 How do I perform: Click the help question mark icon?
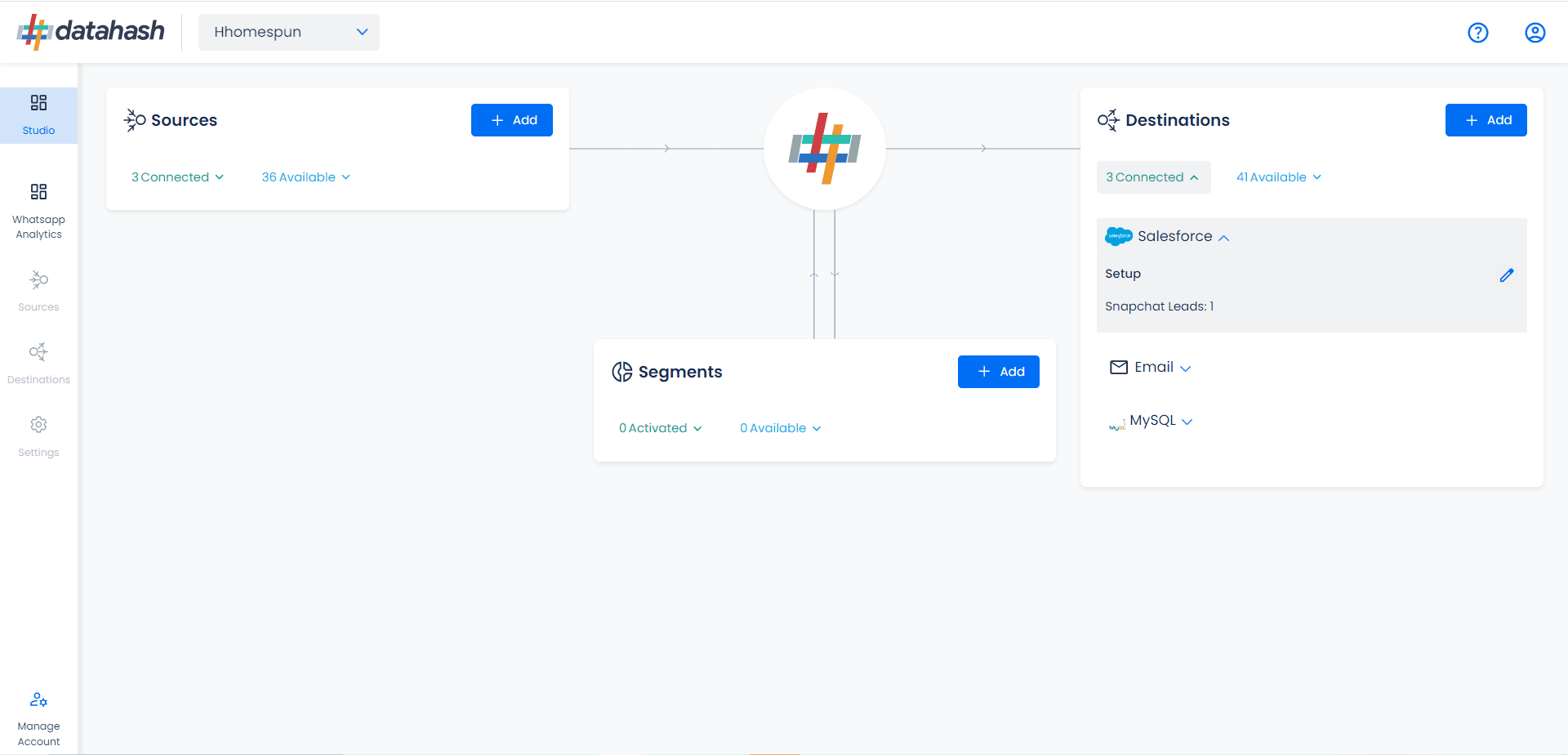pos(1477,33)
